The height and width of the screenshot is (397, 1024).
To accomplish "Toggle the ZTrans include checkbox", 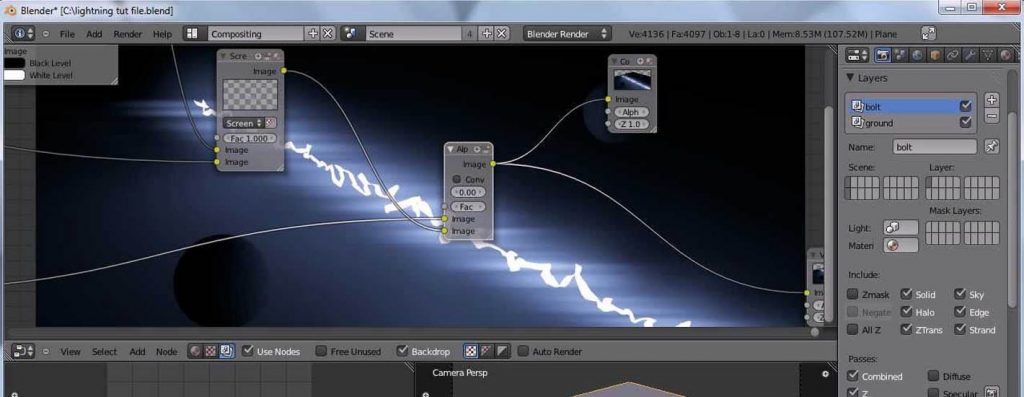I will click(x=906, y=330).
